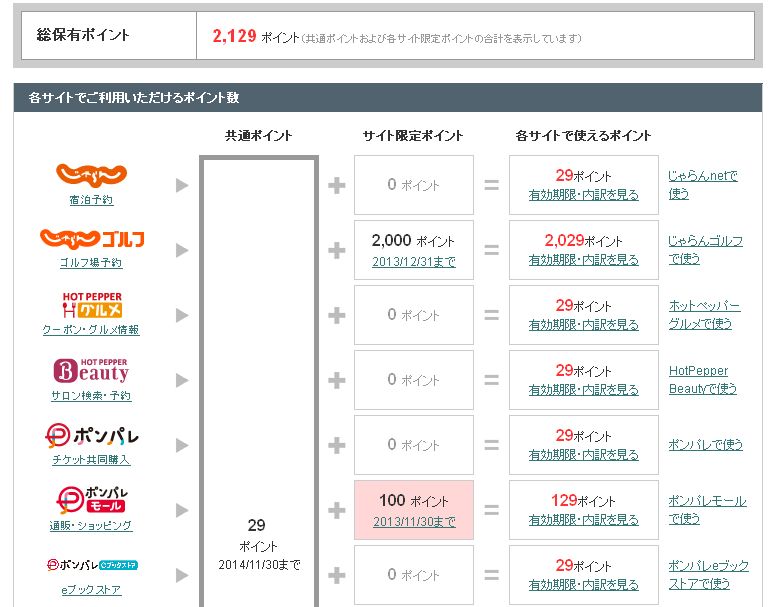
Task: Click ホットペッパーグルメで使う link
Action: click(x=704, y=314)
